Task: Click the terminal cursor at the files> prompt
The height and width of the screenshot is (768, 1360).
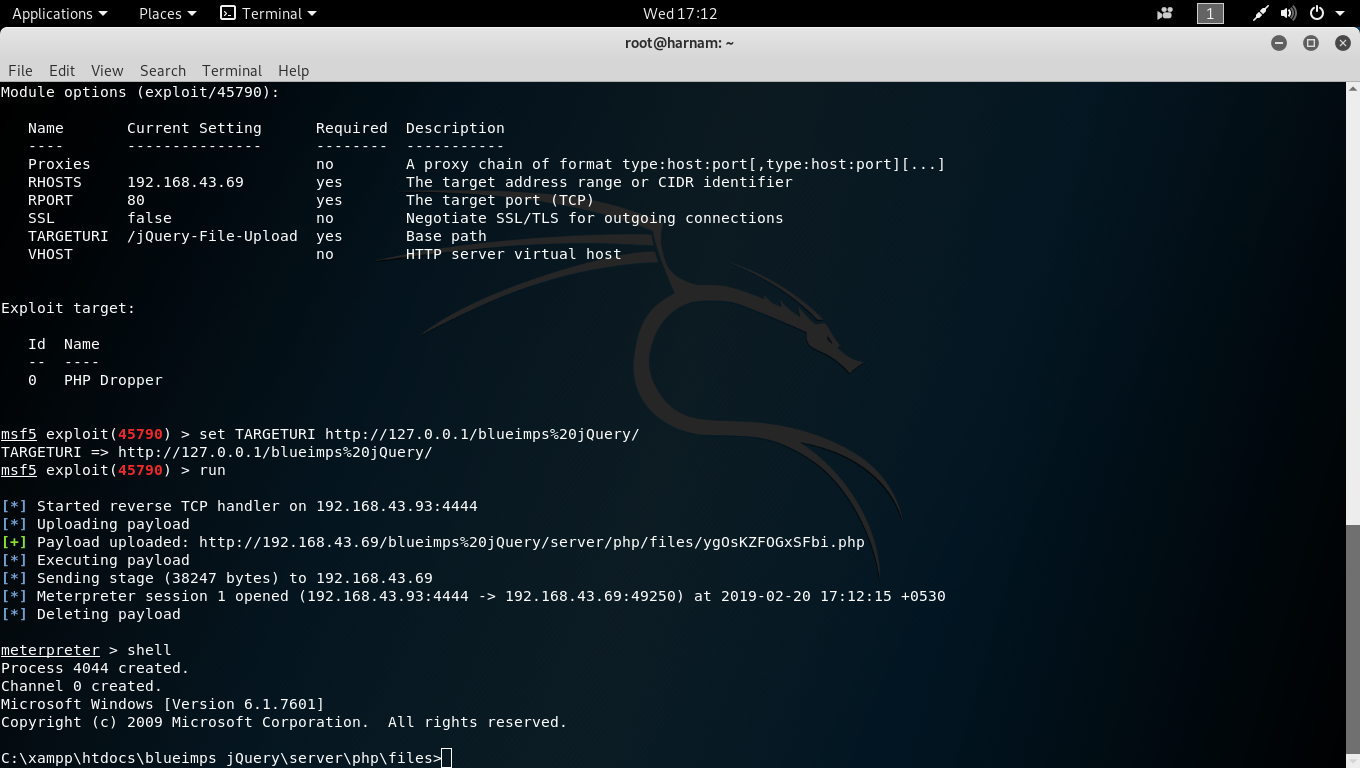Action: tap(447, 758)
